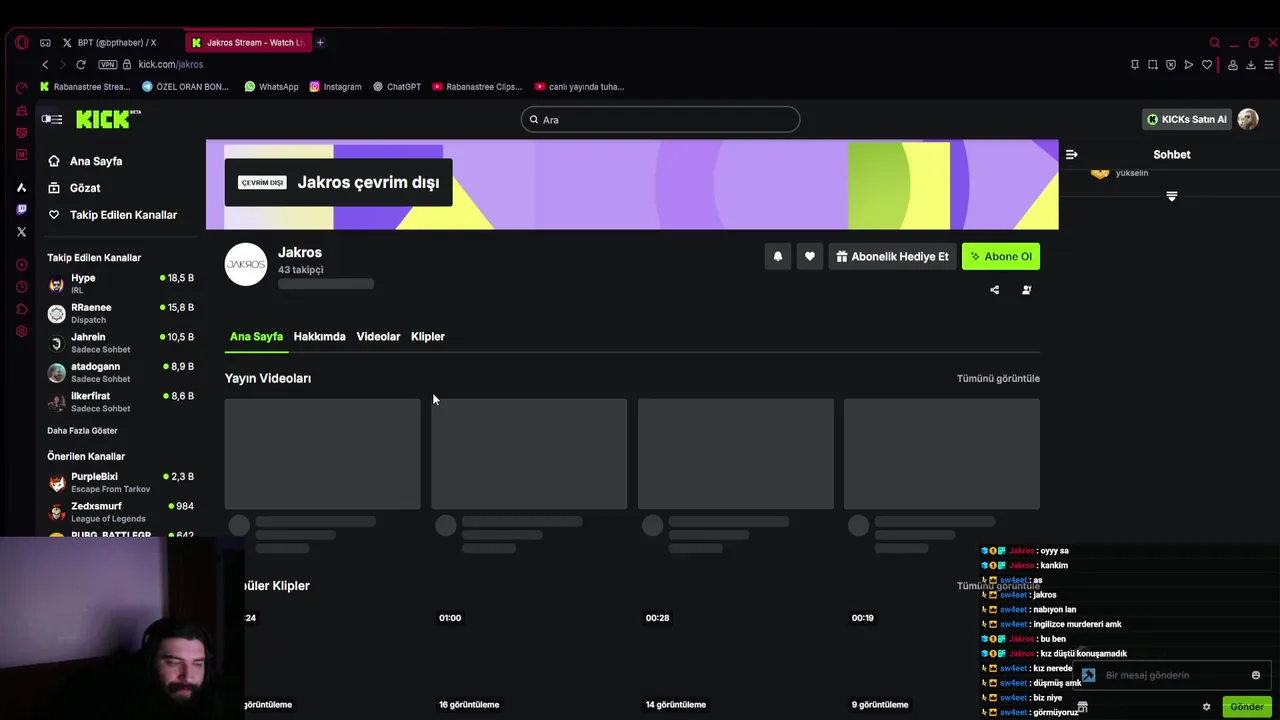Viewport: 1280px width, 720px height.
Task: Collapse the Sohbet chat panel
Action: coord(1071,155)
